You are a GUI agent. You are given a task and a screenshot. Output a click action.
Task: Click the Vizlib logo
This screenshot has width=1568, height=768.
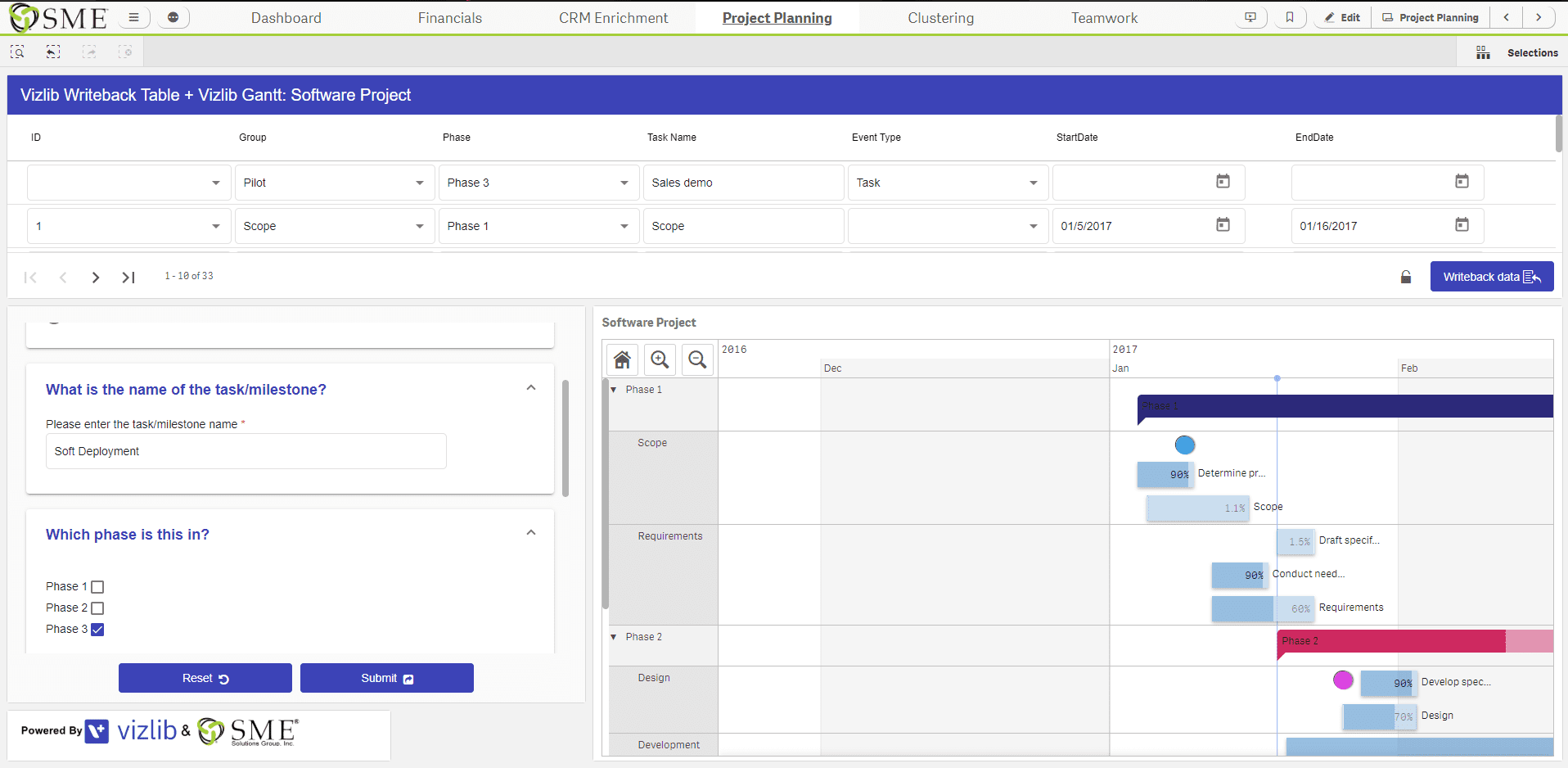tap(132, 730)
